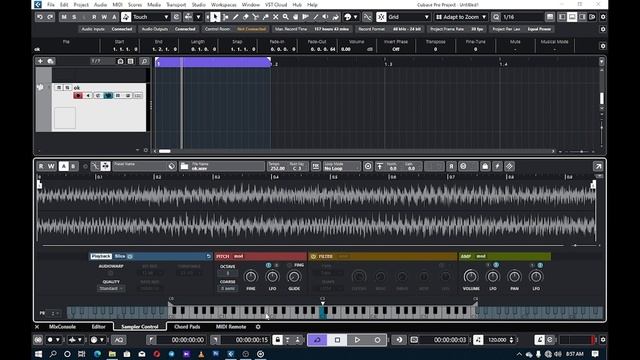Open the Loop Mode No Loop dropdown

pyautogui.click(x=342, y=166)
